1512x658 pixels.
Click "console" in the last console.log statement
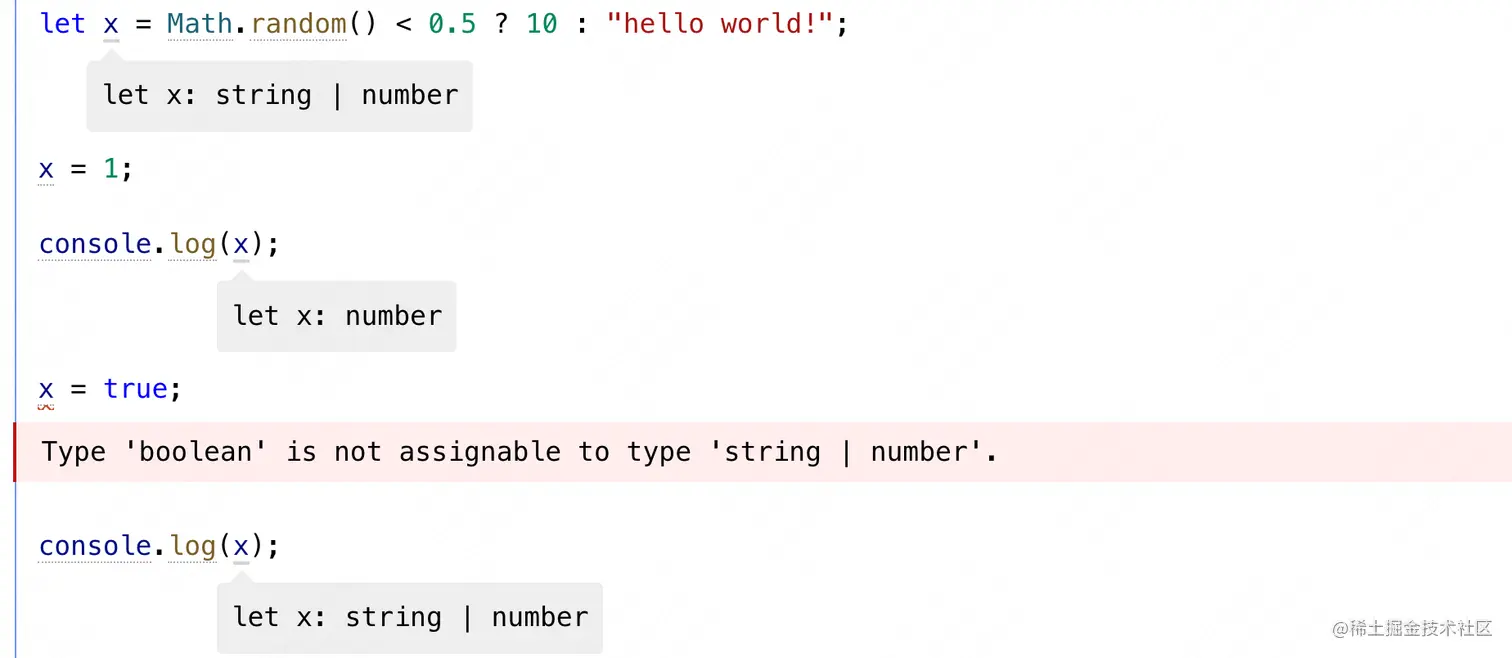point(94,546)
